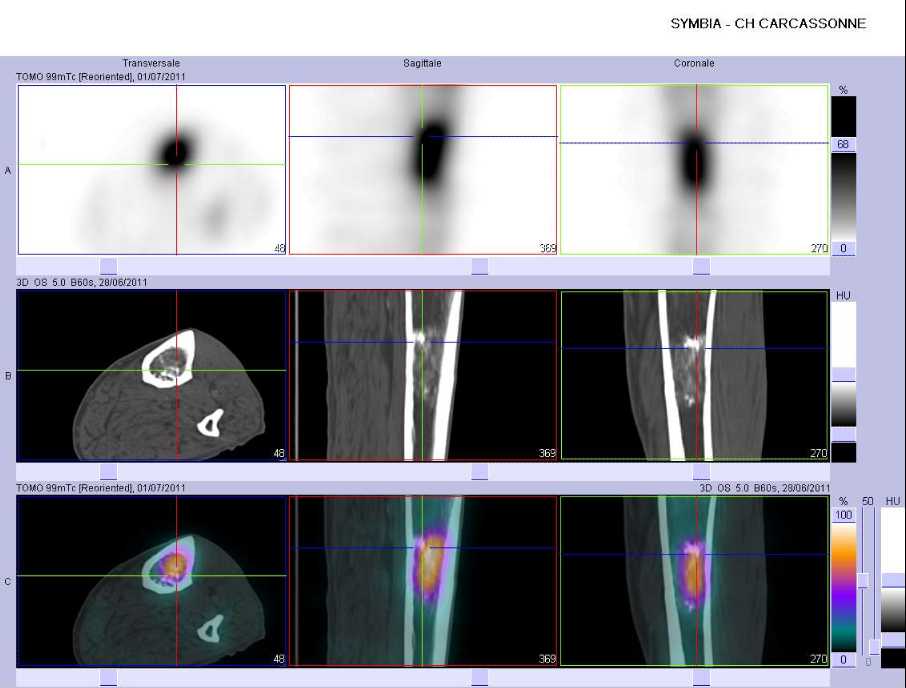
Task: Click the 0 lower threshold field in row A
Action: (843, 248)
